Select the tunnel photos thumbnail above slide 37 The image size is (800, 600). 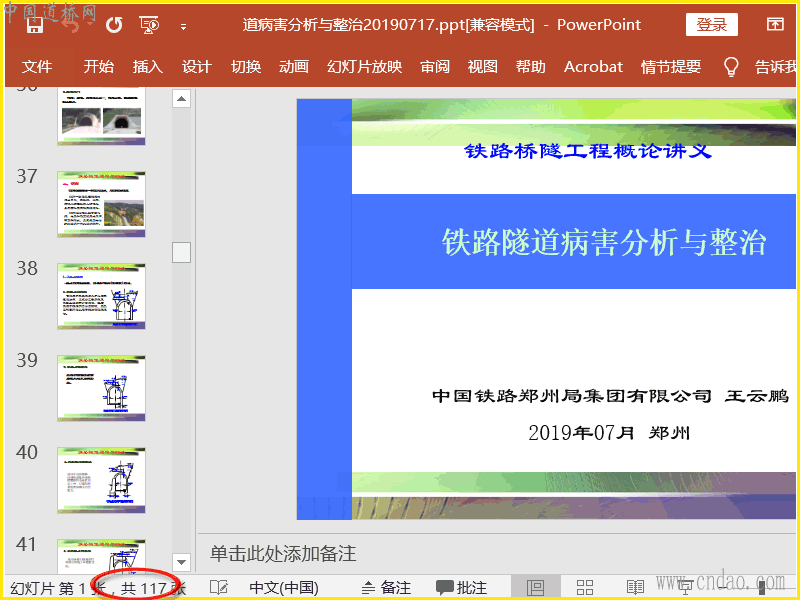click(101, 116)
